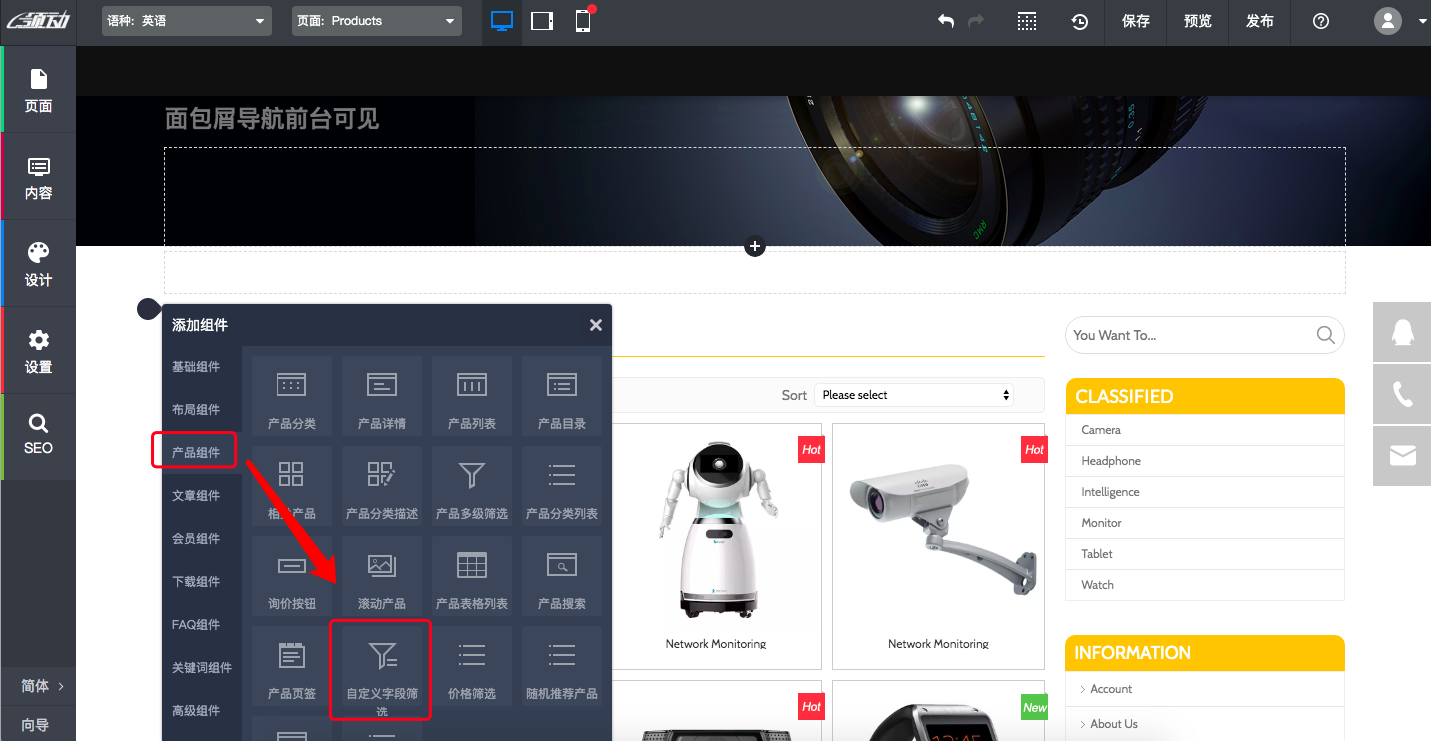This screenshot has width=1431, height=741.
Task: Select the 产品表格列表 component icon
Action: 471,577
